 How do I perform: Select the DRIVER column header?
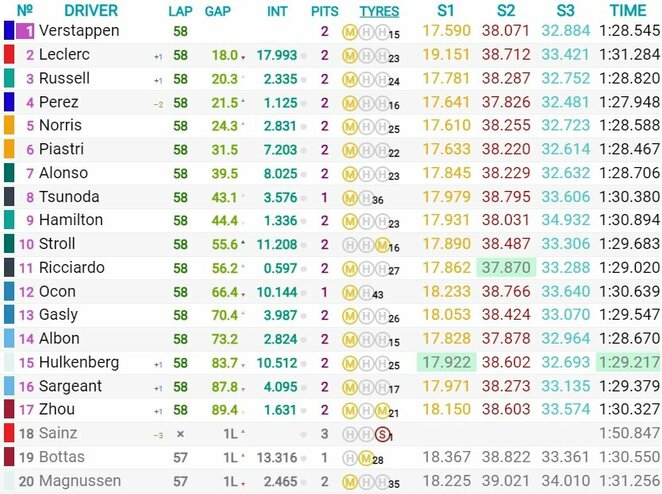click(91, 10)
